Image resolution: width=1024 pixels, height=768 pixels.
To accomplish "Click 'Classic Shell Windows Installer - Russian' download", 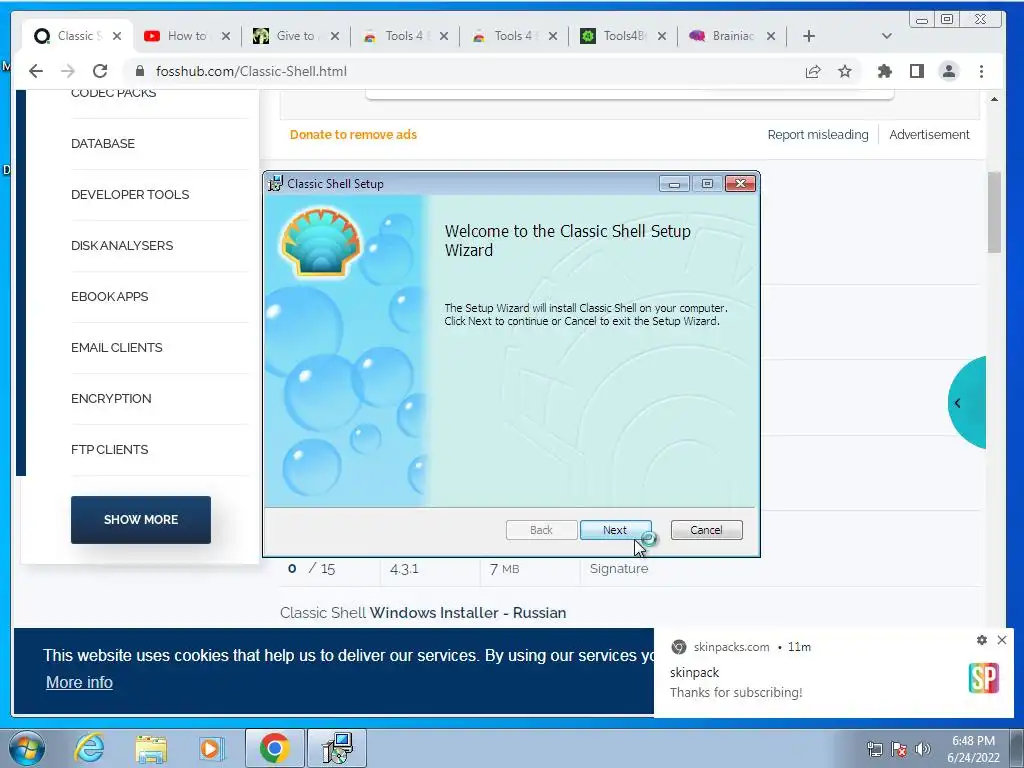I will pos(423,613).
